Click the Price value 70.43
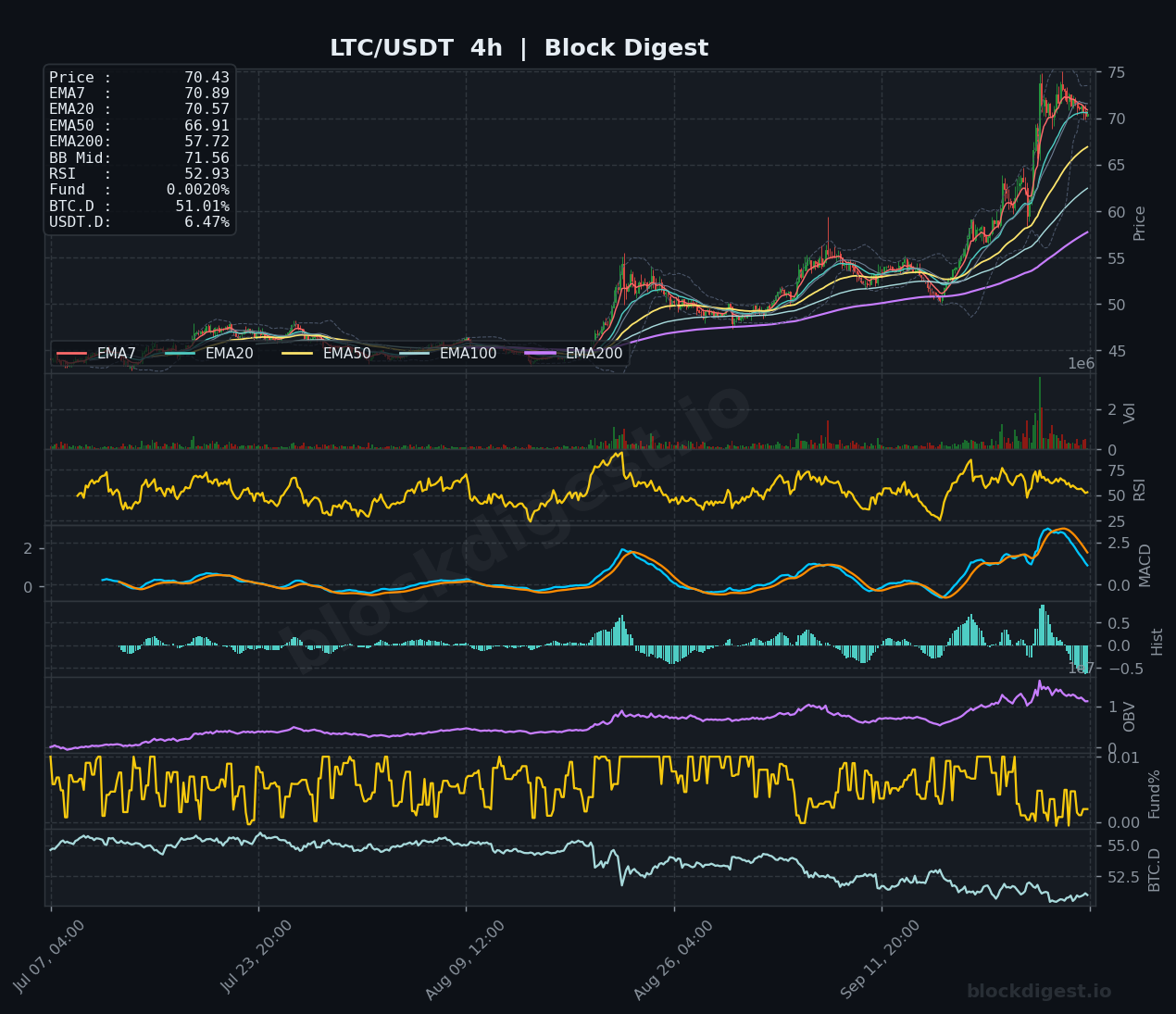Viewport: 1176px width, 1014px height. 206,78
